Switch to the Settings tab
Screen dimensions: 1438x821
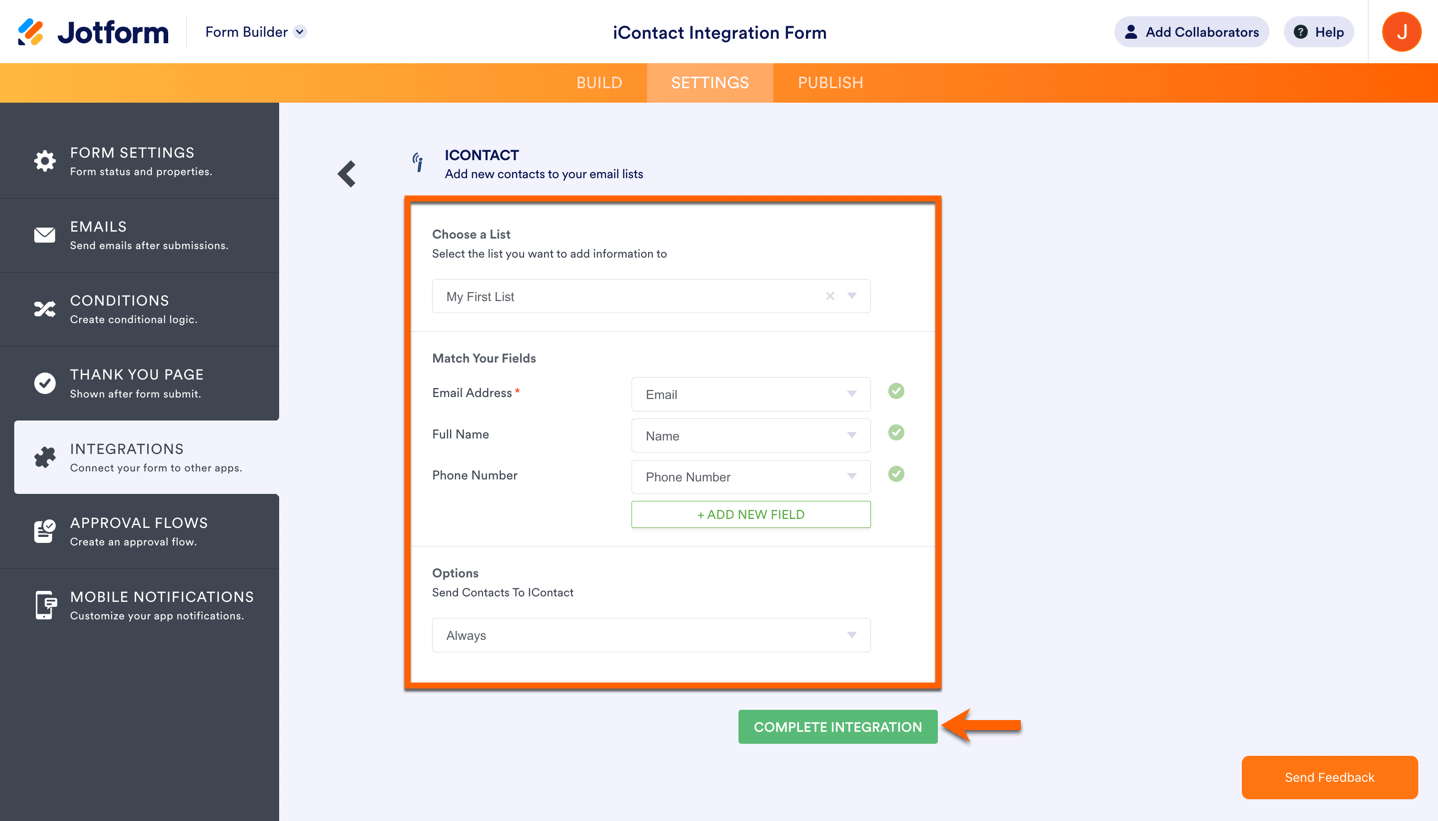pos(710,83)
